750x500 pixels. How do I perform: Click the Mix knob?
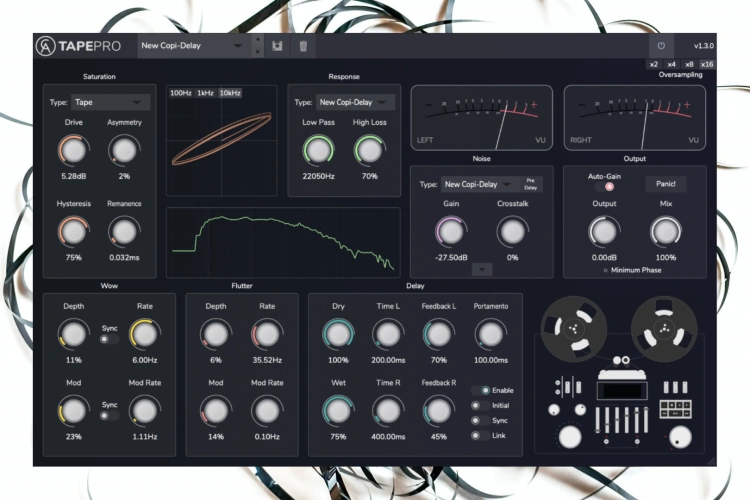point(666,231)
